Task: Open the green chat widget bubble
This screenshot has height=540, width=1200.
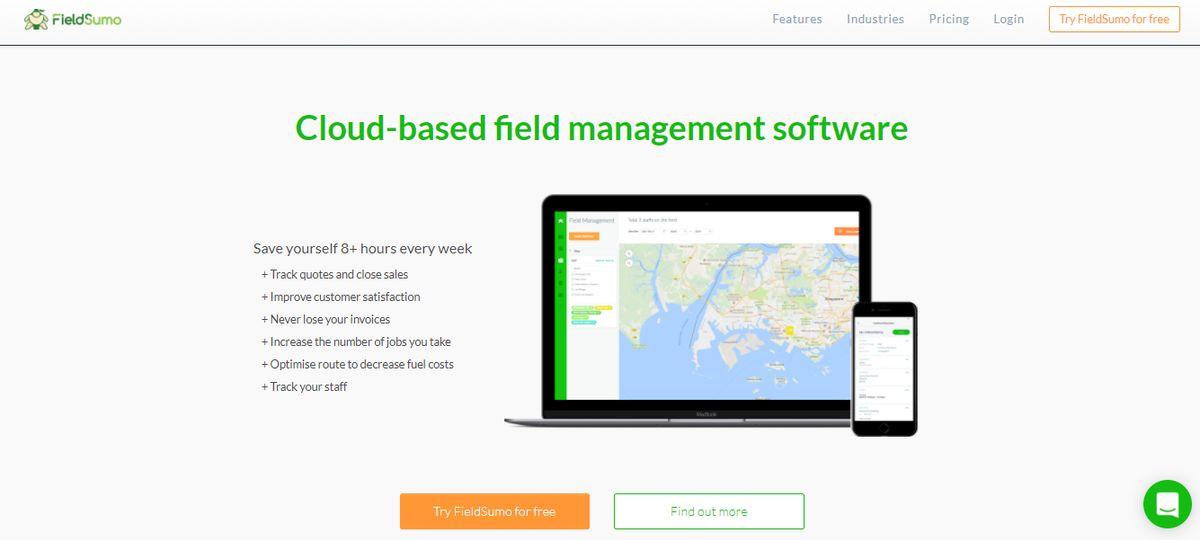Action: (x=1167, y=503)
